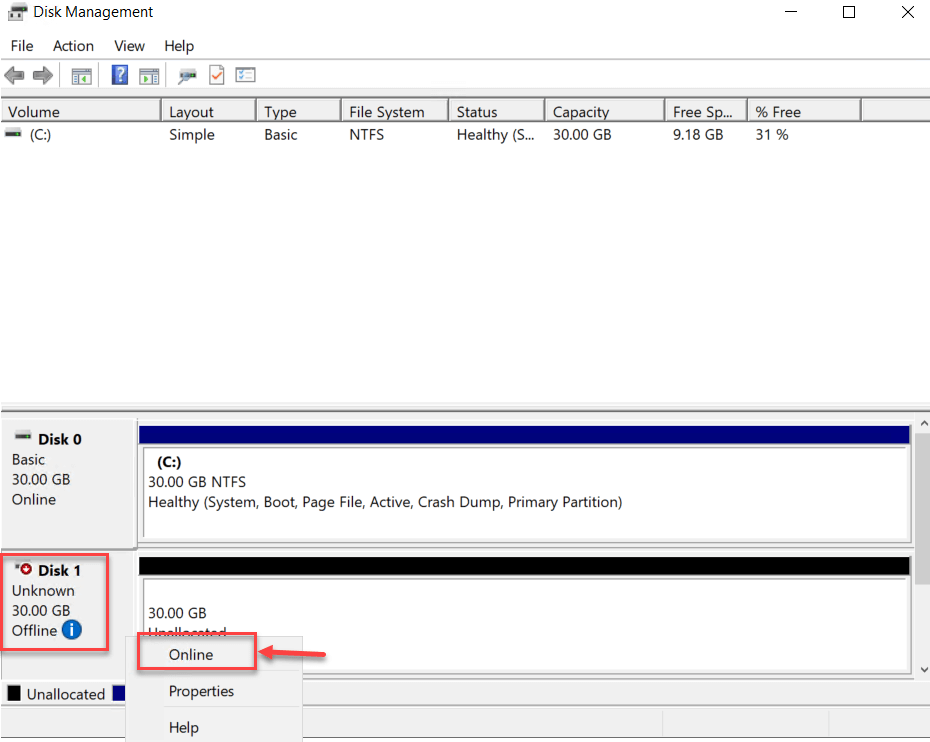
Task: Toggle the Show/Hide Action Pane icon
Action: click(x=149, y=75)
